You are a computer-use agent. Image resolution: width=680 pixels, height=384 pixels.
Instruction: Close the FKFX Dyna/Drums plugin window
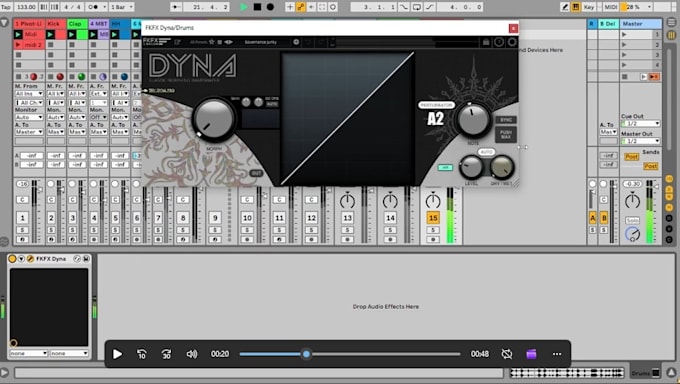click(x=513, y=28)
